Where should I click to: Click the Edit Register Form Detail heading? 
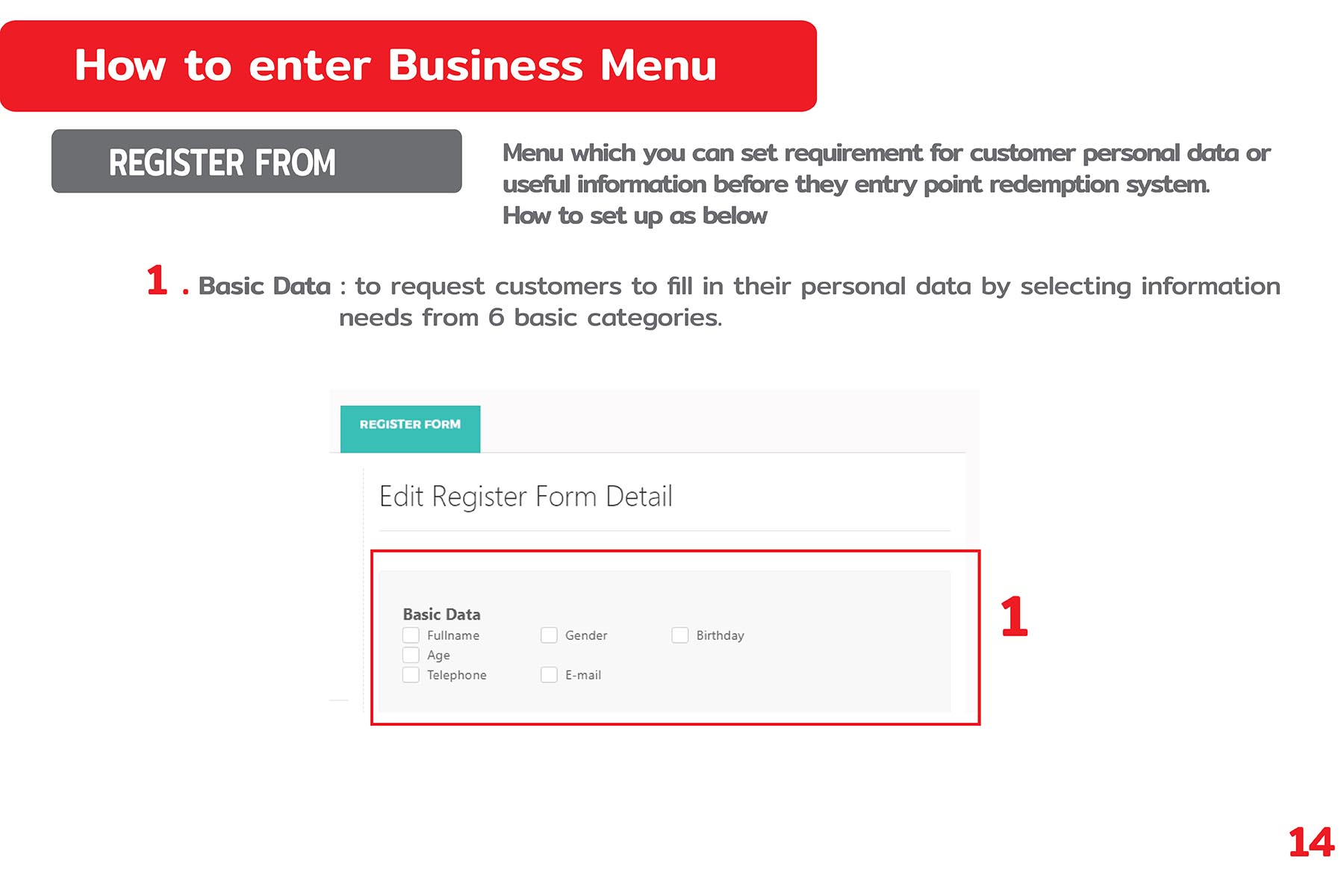526,497
